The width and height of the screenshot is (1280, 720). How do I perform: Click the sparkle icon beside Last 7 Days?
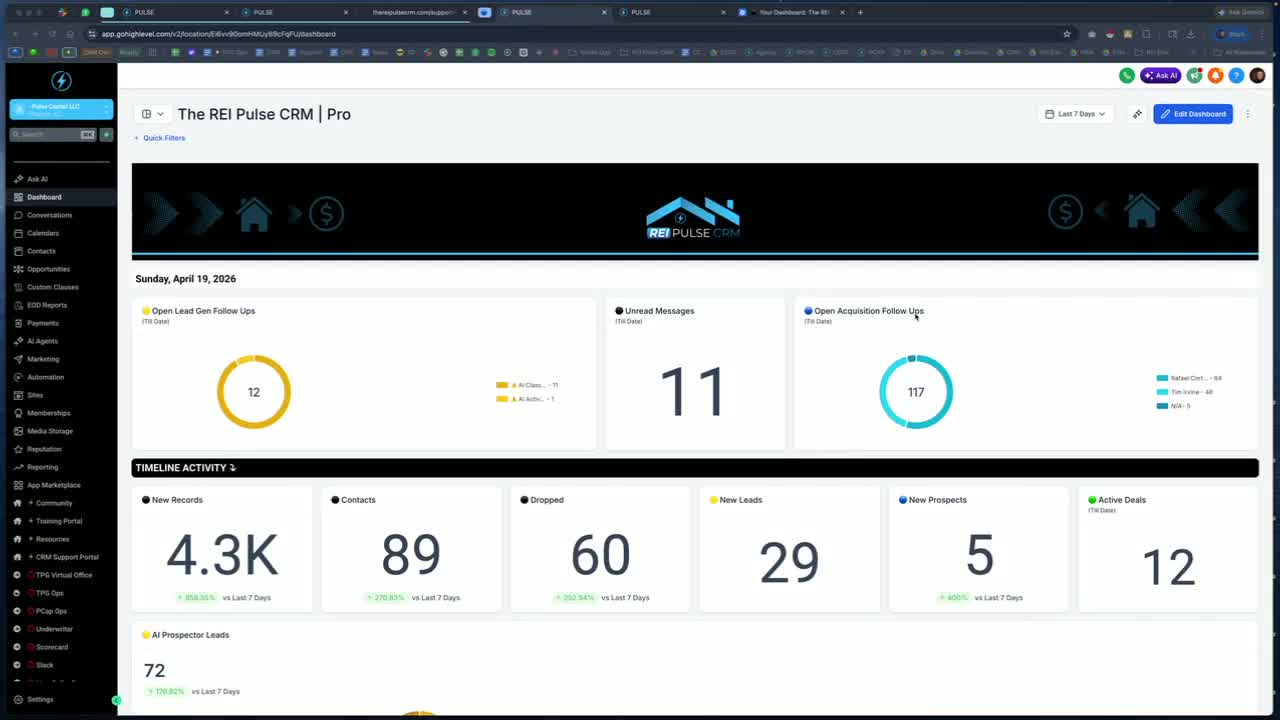click(1137, 114)
